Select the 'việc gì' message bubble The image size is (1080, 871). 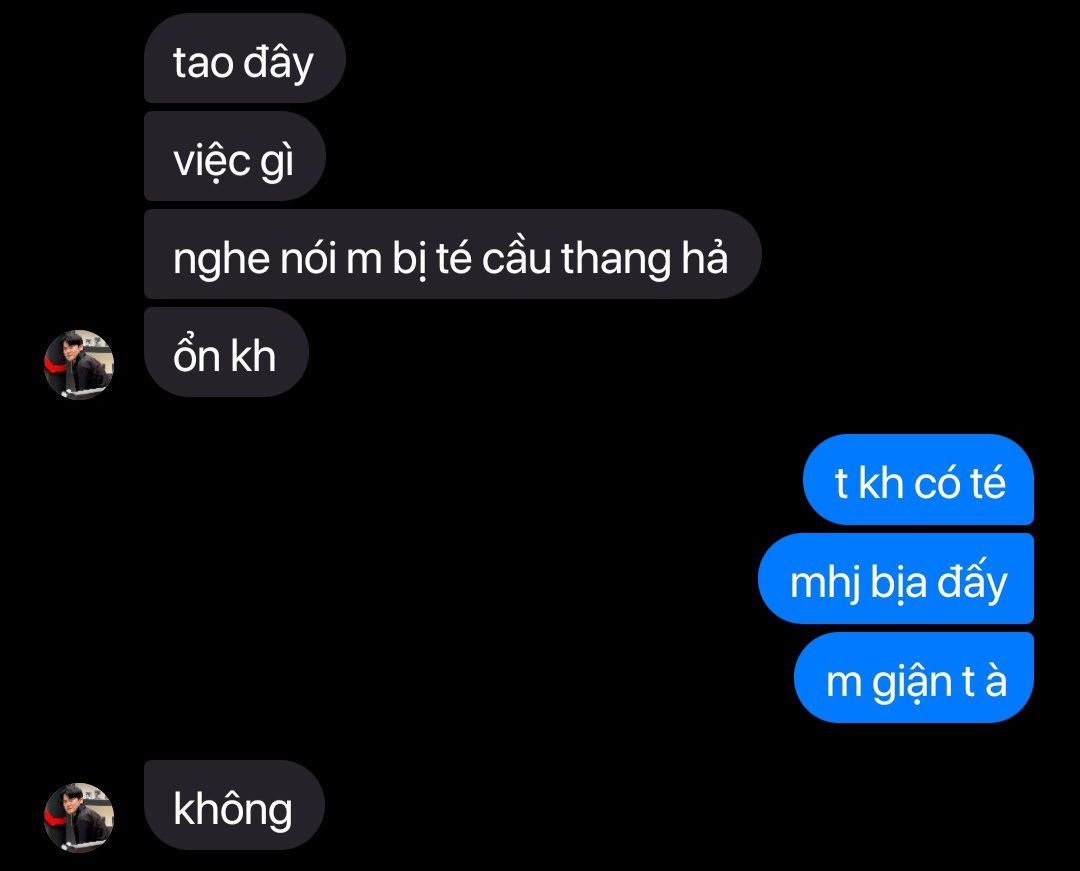235,156
